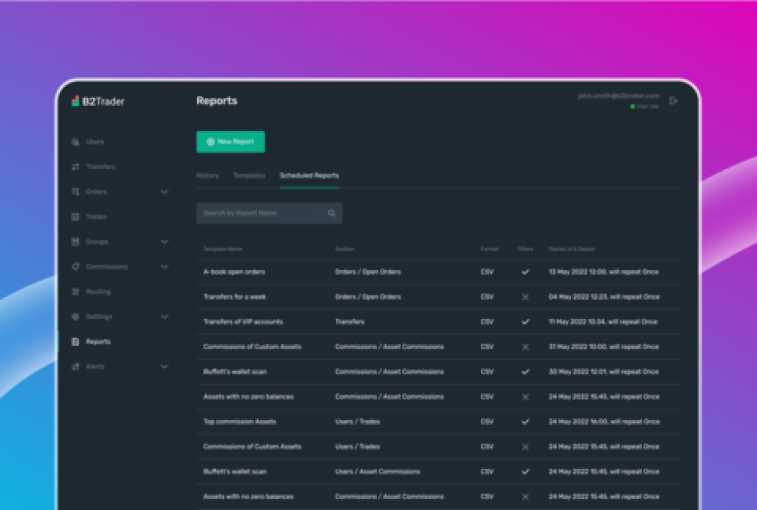The image size is (757, 510).
Task: Toggle the filter checkmark for A-book open orders
Action: [x=525, y=272]
